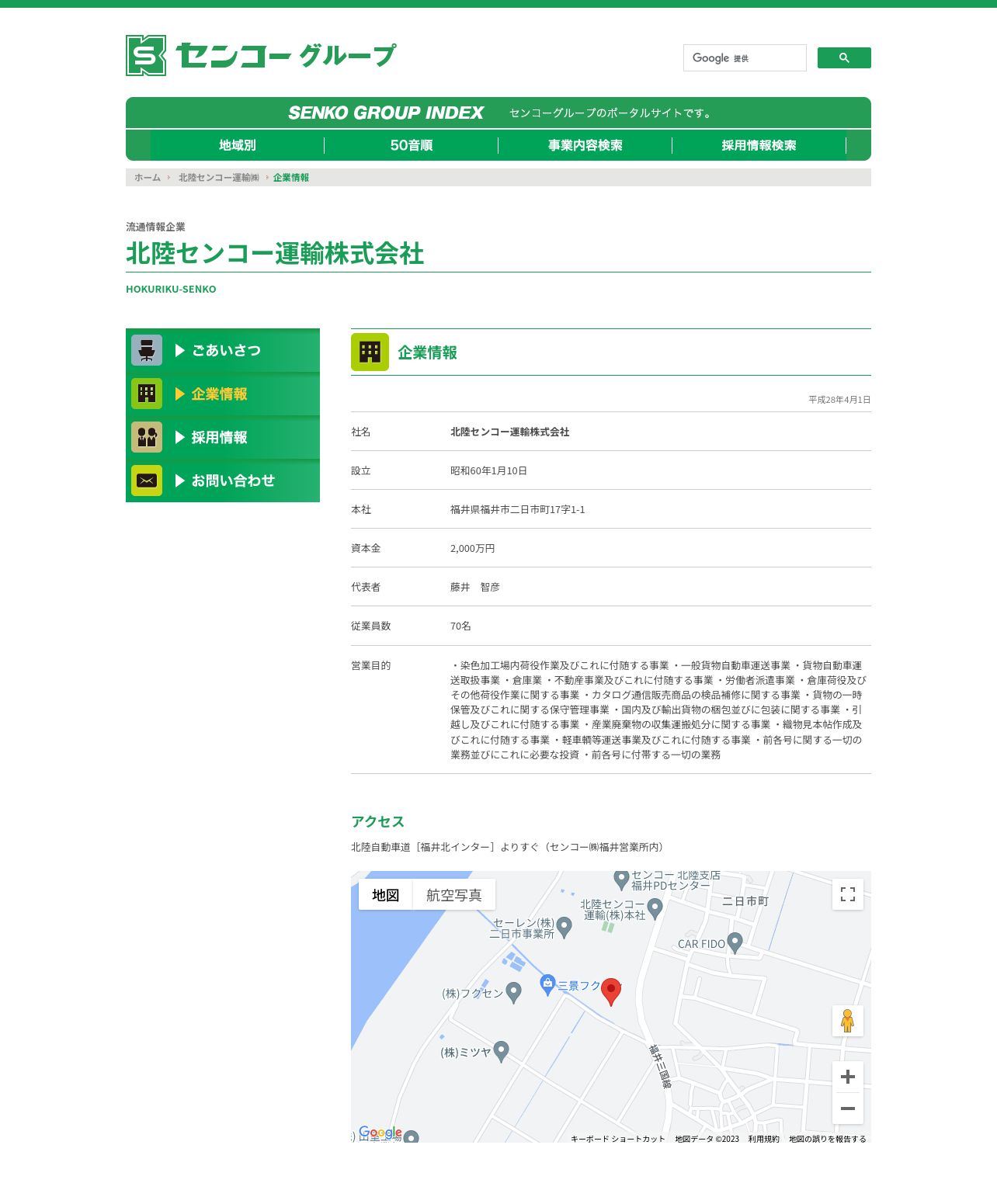Open ごあいさつ sidebar menu item
The height and width of the screenshot is (1204, 997).
(x=223, y=350)
